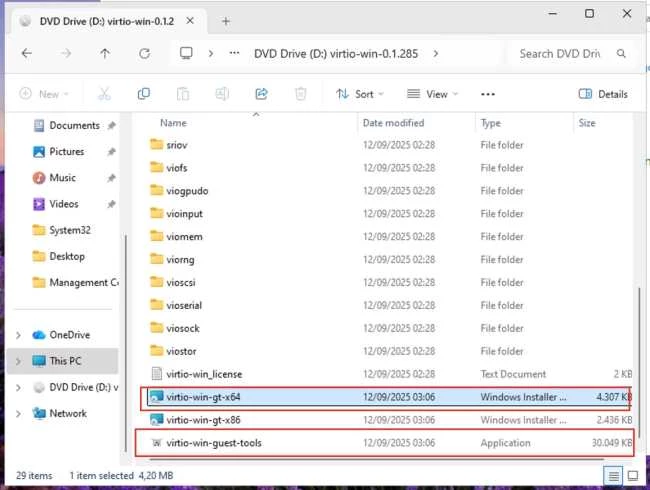Click the Forward navigation arrow
The width and height of the screenshot is (650, 490).
[x=65, y=53]
